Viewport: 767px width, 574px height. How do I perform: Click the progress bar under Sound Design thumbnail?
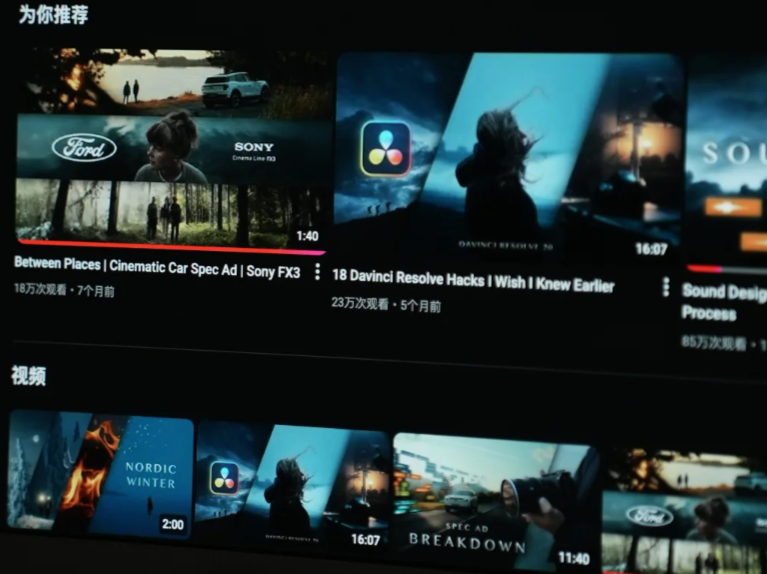[727, 269]
